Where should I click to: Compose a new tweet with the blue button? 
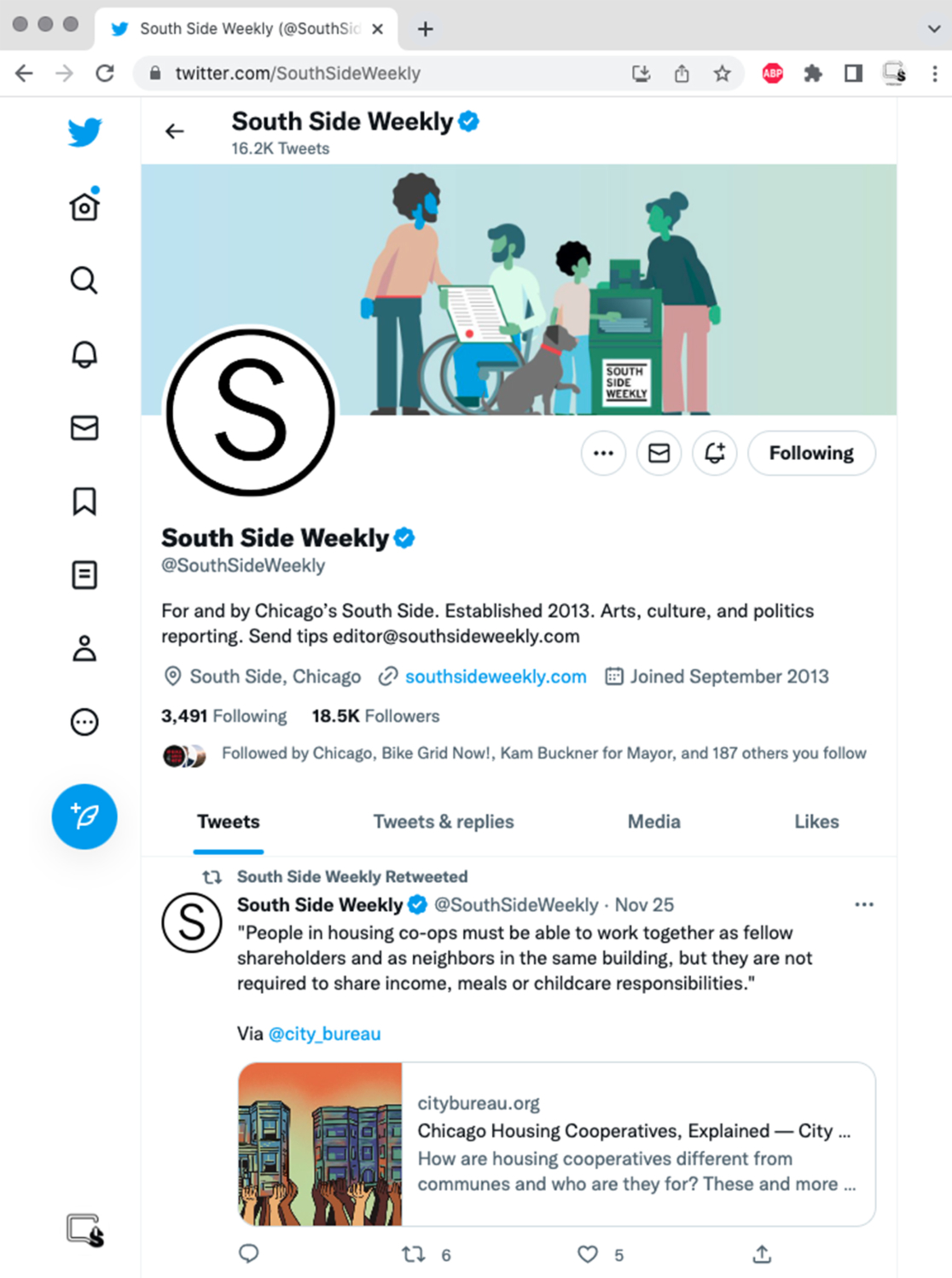[x=84, y=816]
